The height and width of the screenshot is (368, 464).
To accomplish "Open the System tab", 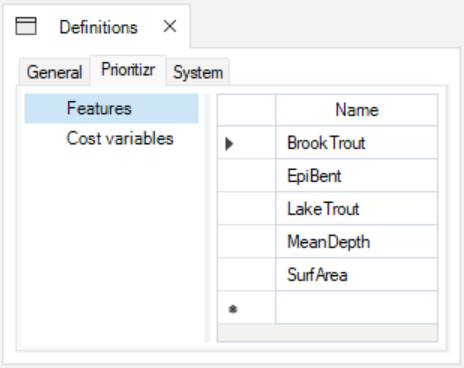I will (x=198, y=72).
